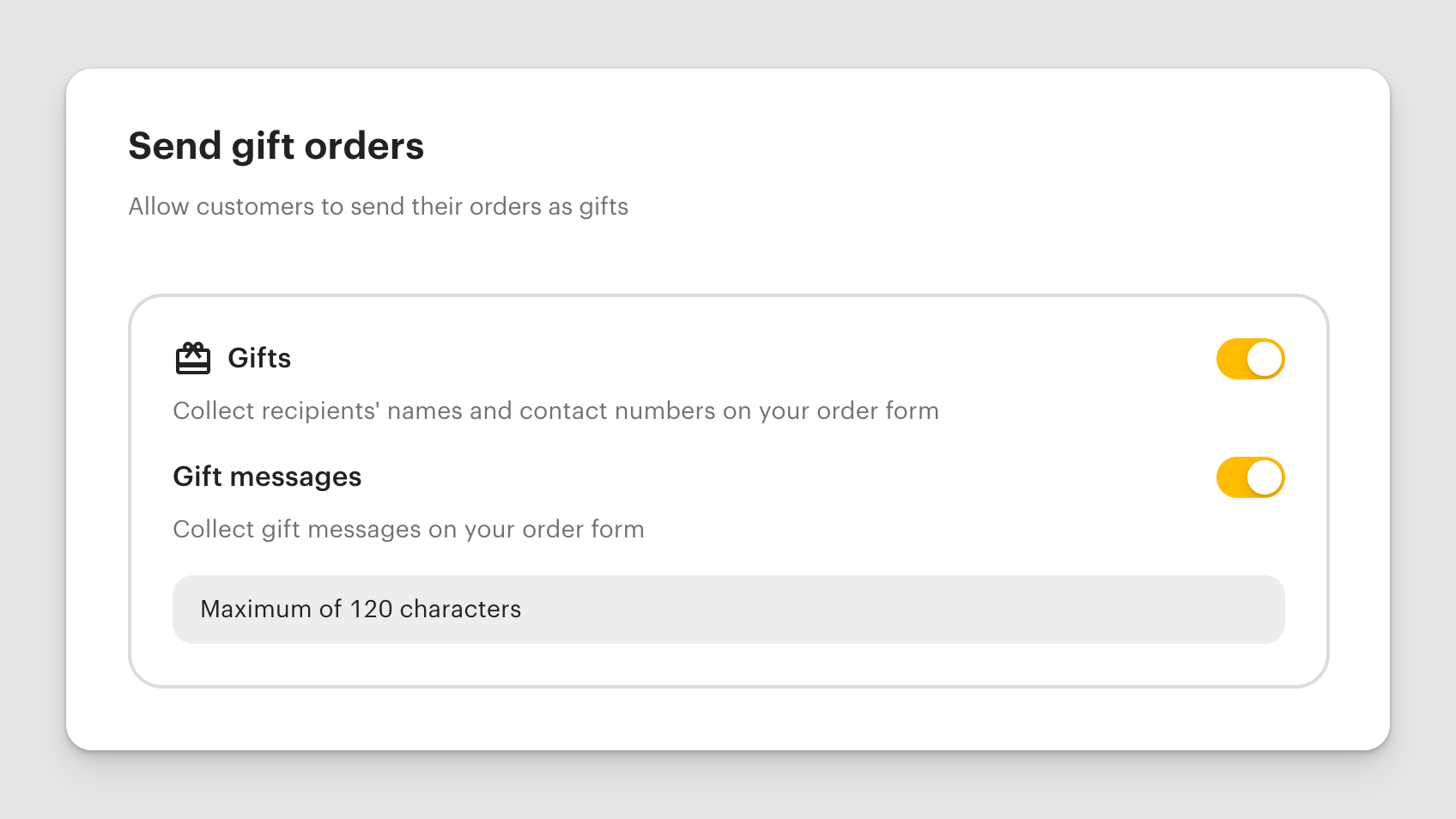Select the Gifts row title text
This screenshot has height=819, width=1456.
click(258, 358)
